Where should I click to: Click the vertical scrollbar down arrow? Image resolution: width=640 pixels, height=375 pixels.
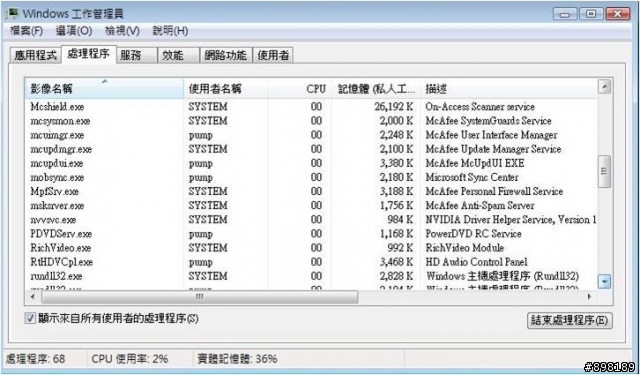coord(604,281)
